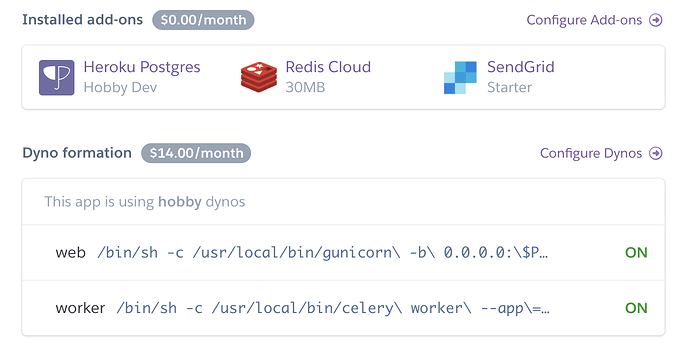This screenshot has height=363, width=689.
Task: Open the Configure Add-ons link
Action: click(x=584, y=20)
